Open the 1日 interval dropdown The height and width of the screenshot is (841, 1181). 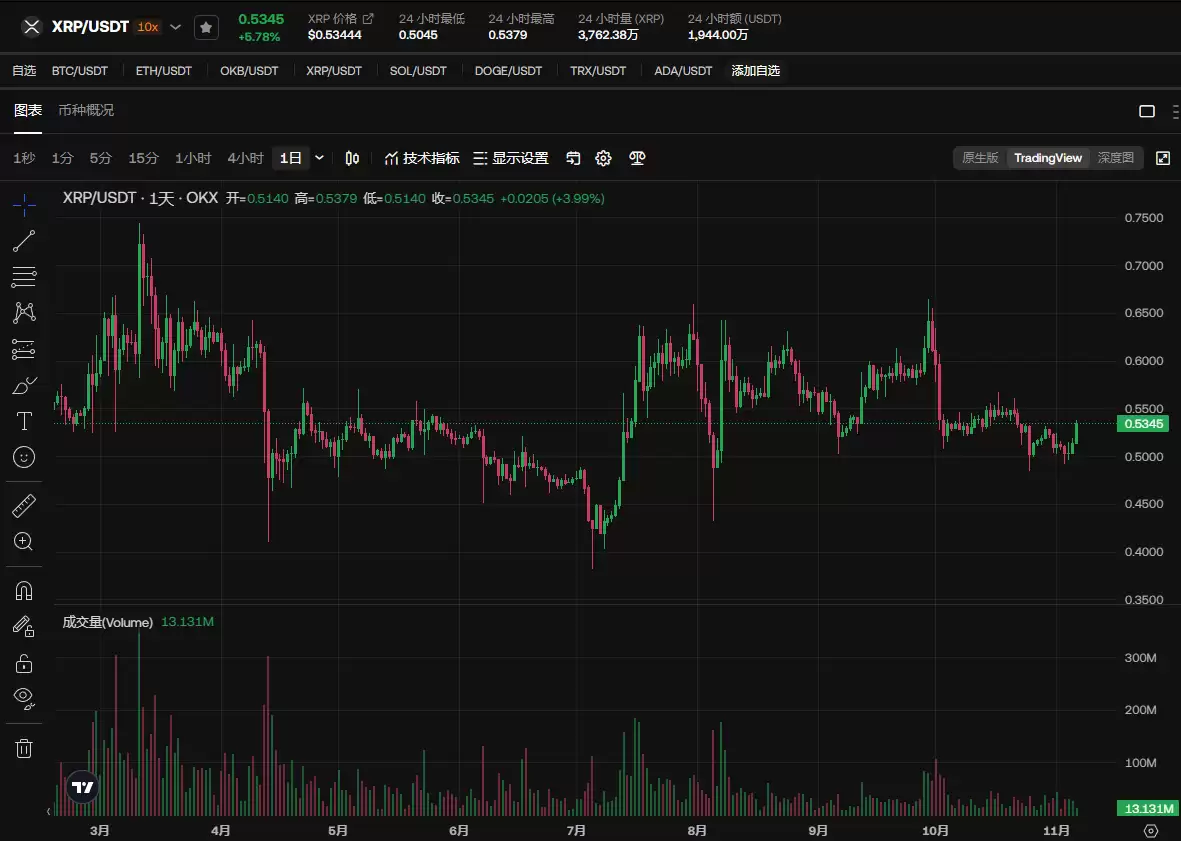pyautogui.click(x=318, y=158)
